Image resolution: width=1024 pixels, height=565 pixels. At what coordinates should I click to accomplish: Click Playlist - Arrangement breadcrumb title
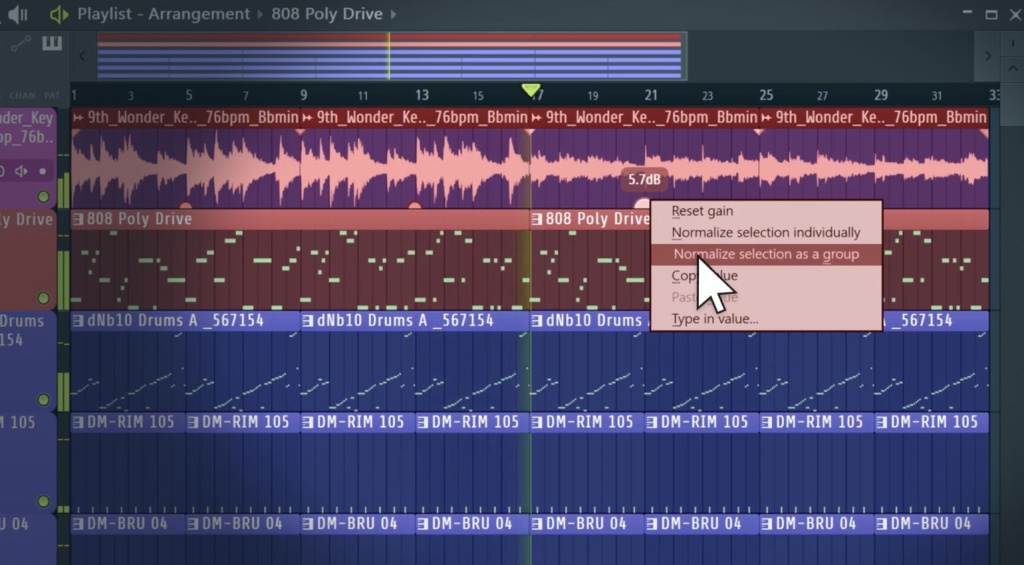163,14
